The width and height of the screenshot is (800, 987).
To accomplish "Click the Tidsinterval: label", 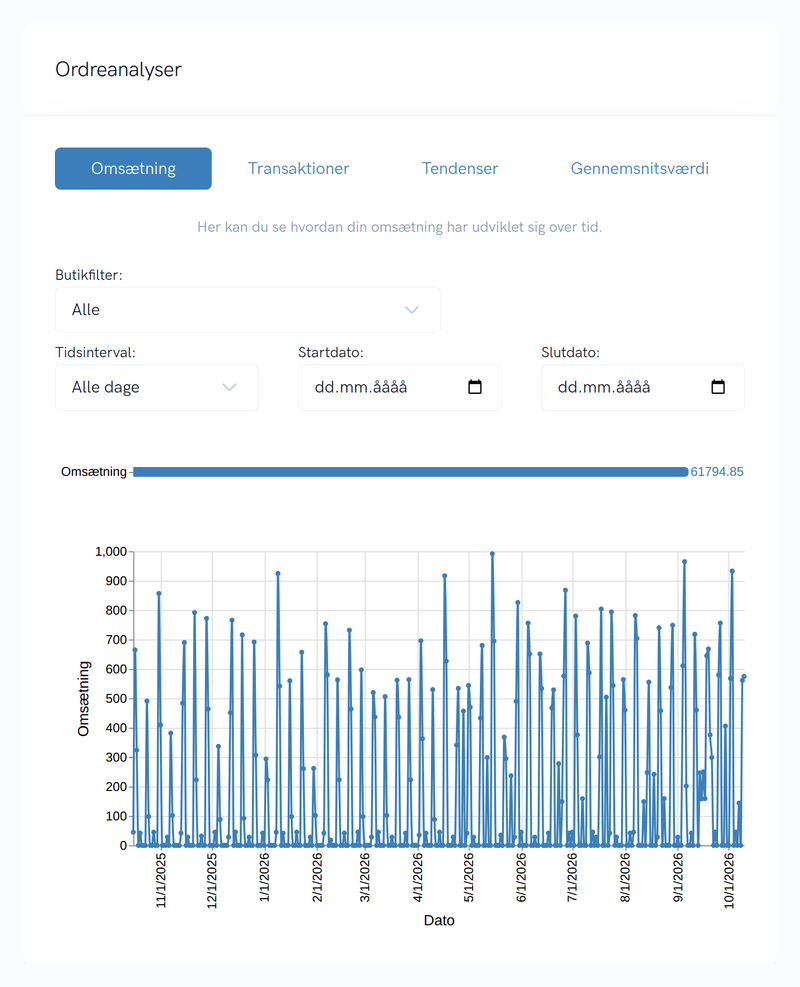I will coord(95,352).
